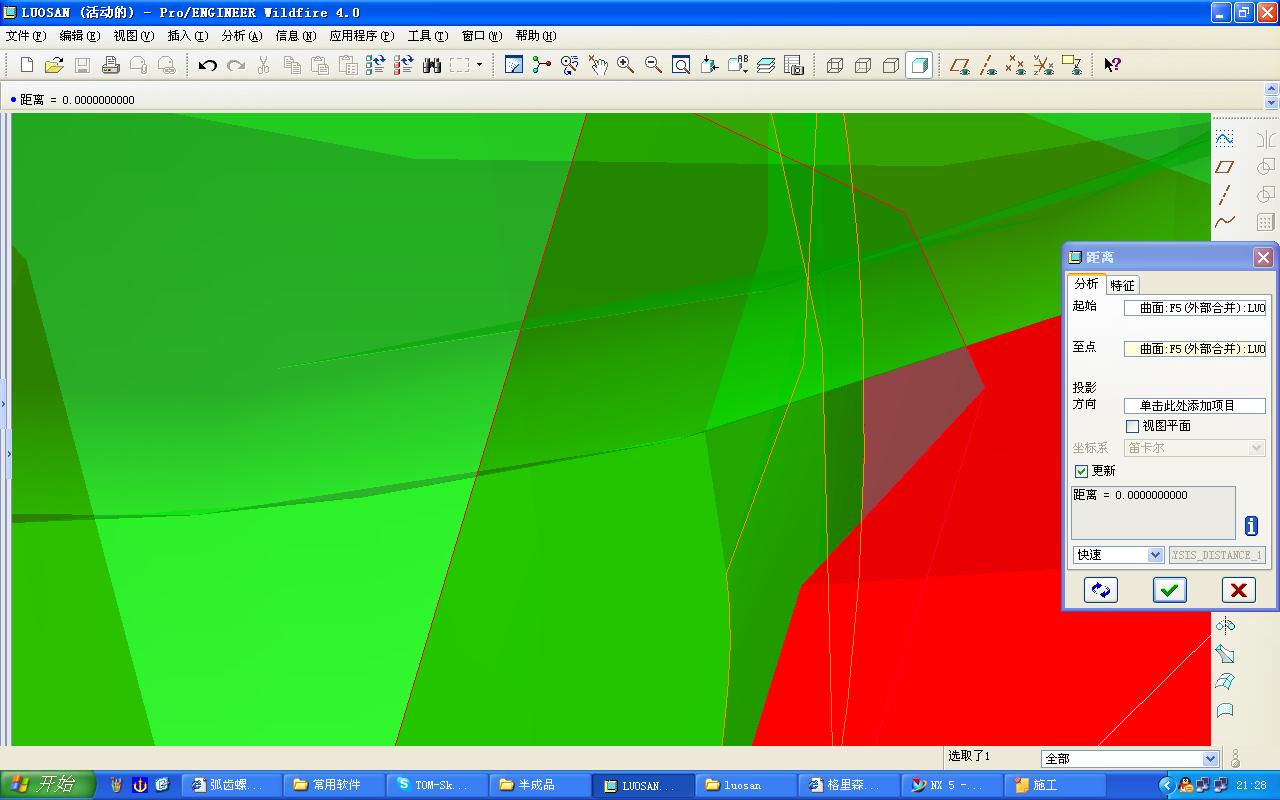Open the Reorient view icon
Image resolution: width=1280 pixels, height=800 pixels.
coord(709,65)
